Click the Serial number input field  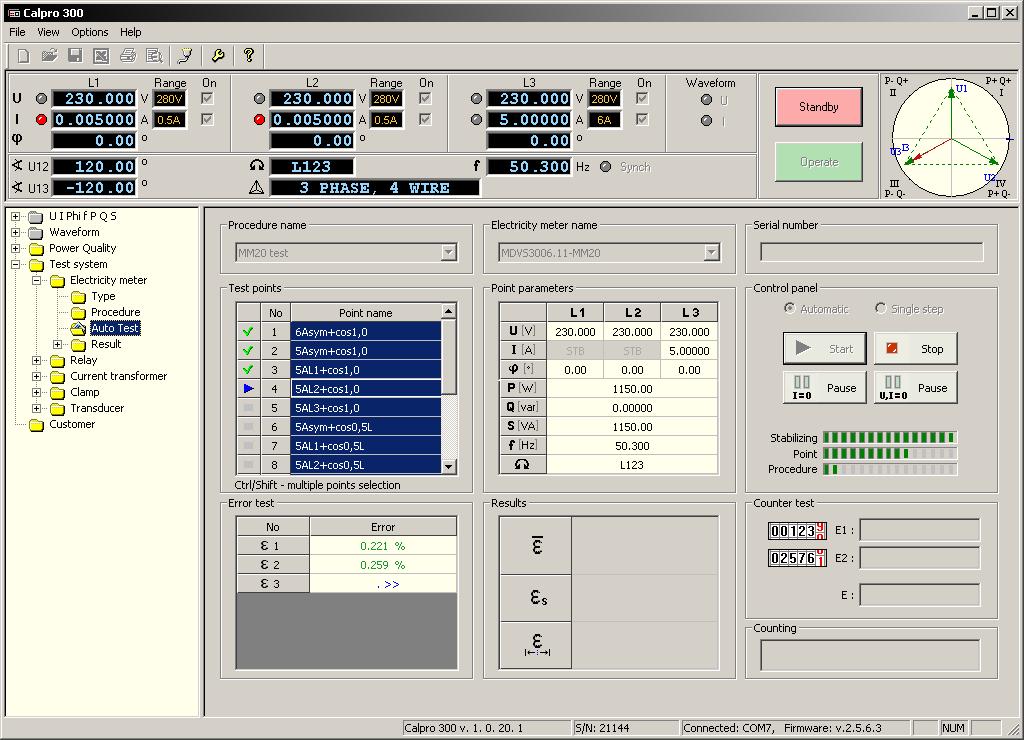pos(872,252)
